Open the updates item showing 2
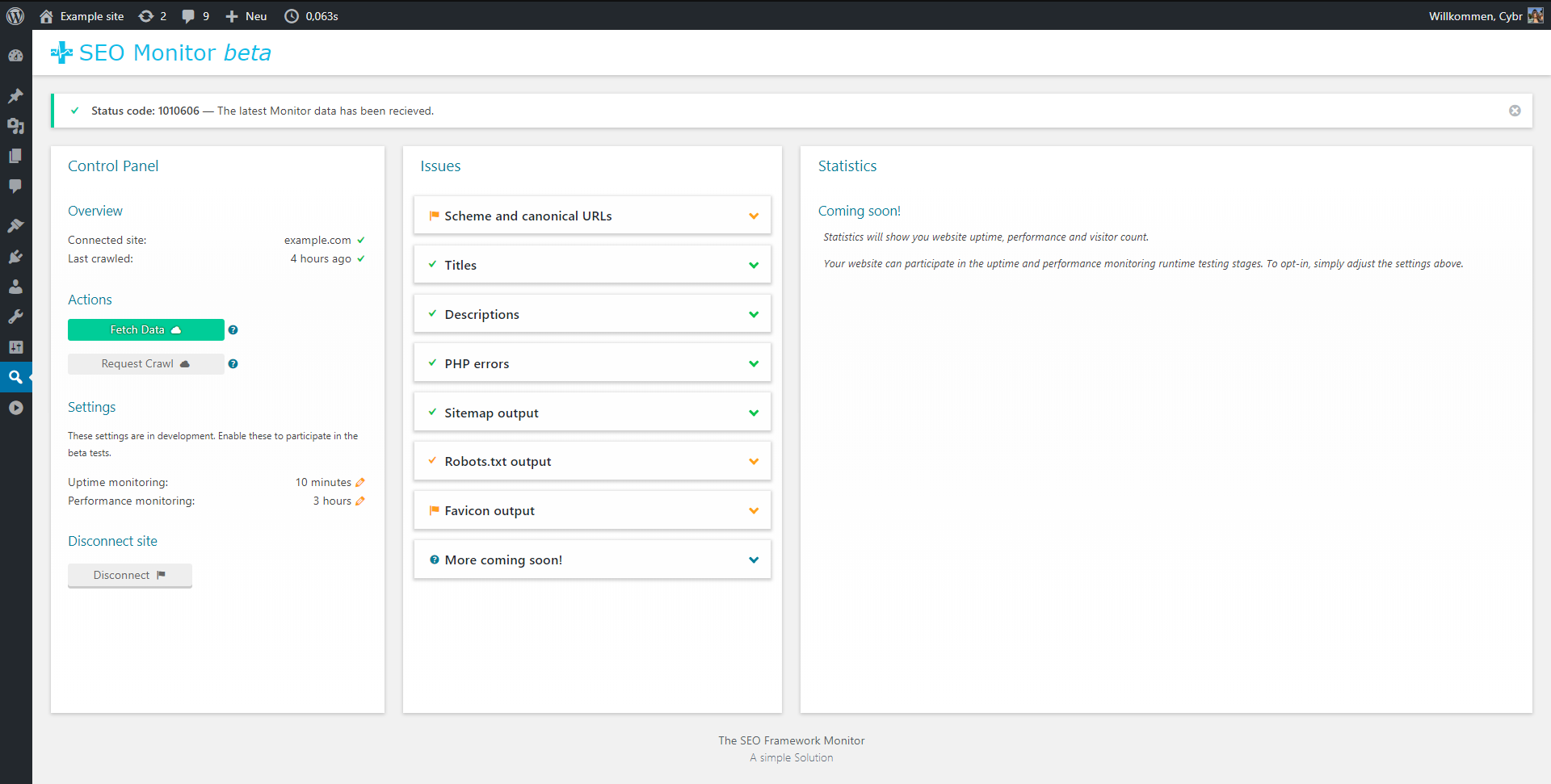This screenshot has height=784, width=1551. (x=153, y=16)
